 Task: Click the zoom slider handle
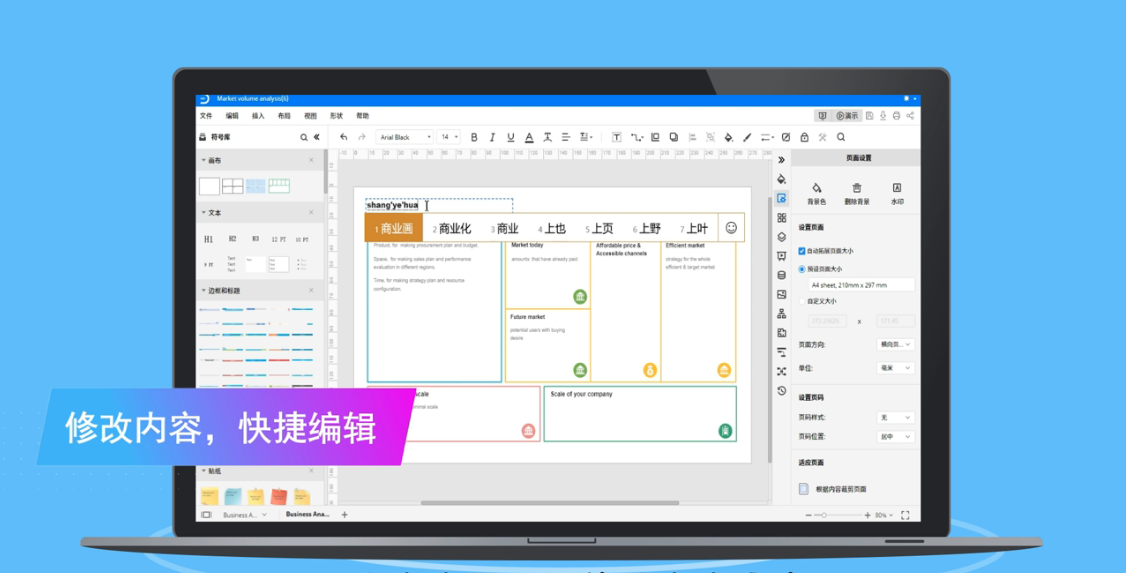[824, 515]
